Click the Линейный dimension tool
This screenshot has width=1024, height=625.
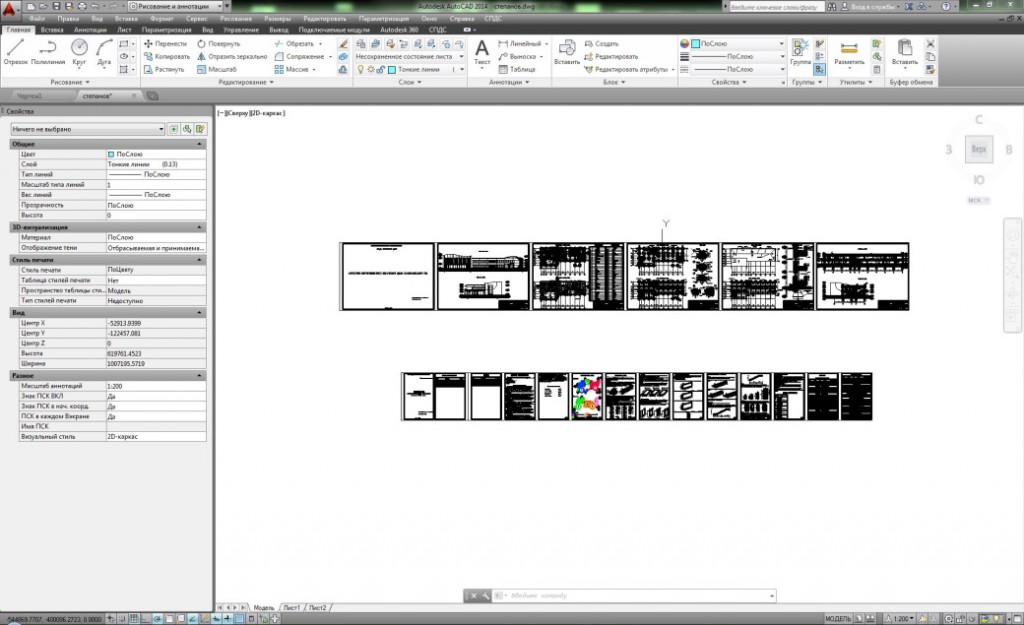click(520, 44)
